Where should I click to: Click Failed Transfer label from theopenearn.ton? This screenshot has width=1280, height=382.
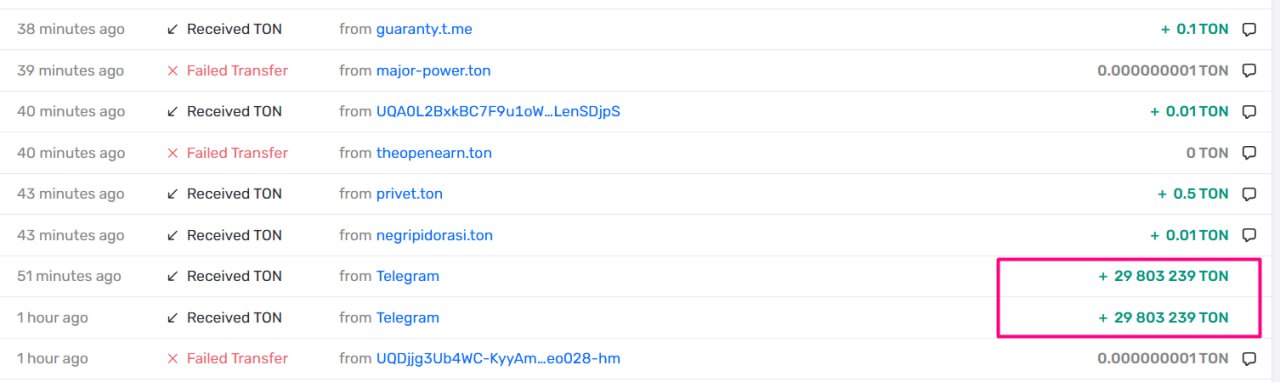tap(237, 153)
